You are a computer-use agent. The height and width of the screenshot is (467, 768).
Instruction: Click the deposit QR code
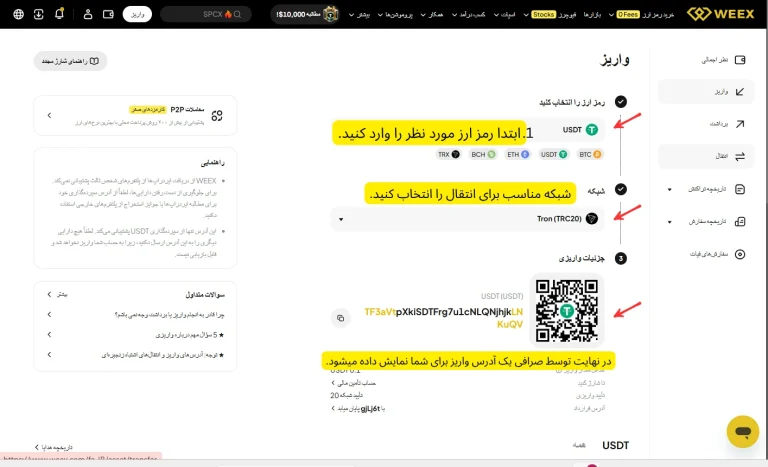[567, 310]
